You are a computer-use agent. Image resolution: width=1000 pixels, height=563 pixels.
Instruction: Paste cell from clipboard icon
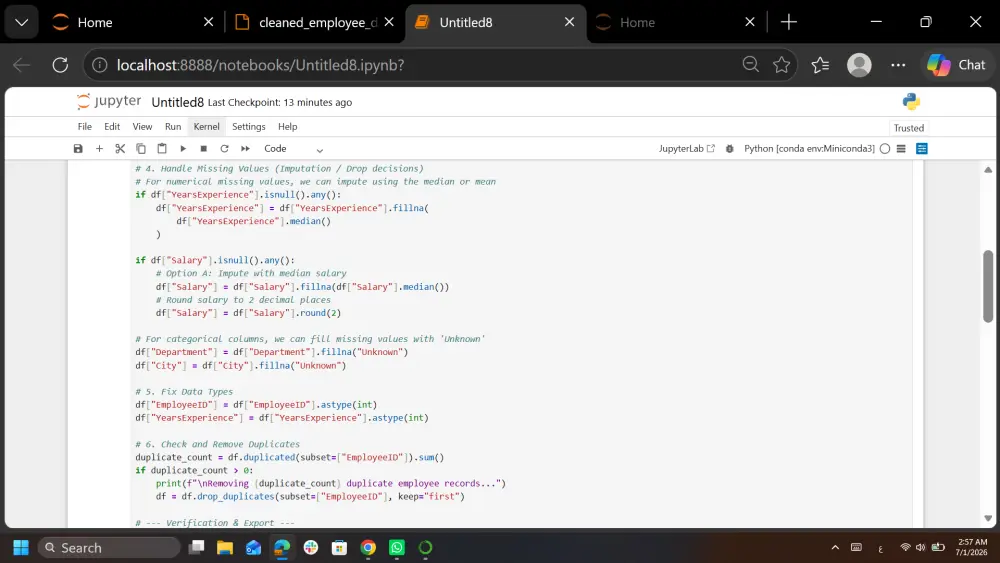[x=162, y=149]
